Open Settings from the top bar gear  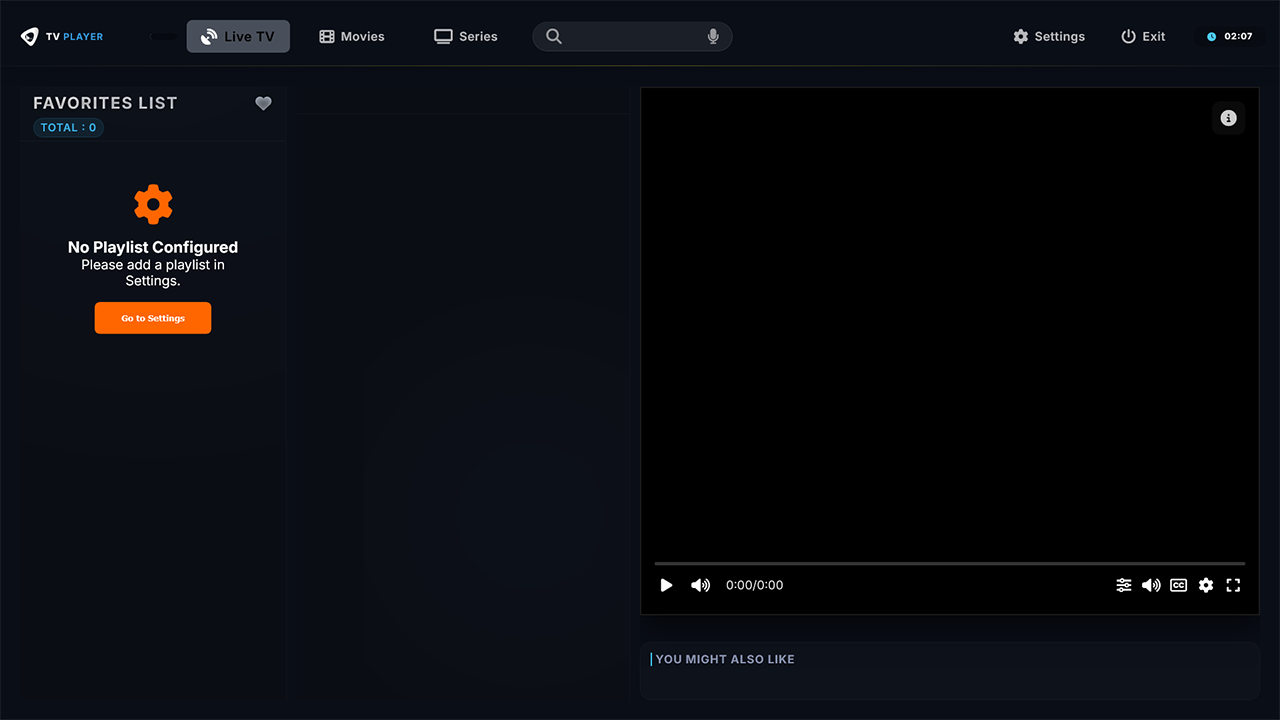click(1048, 36)
